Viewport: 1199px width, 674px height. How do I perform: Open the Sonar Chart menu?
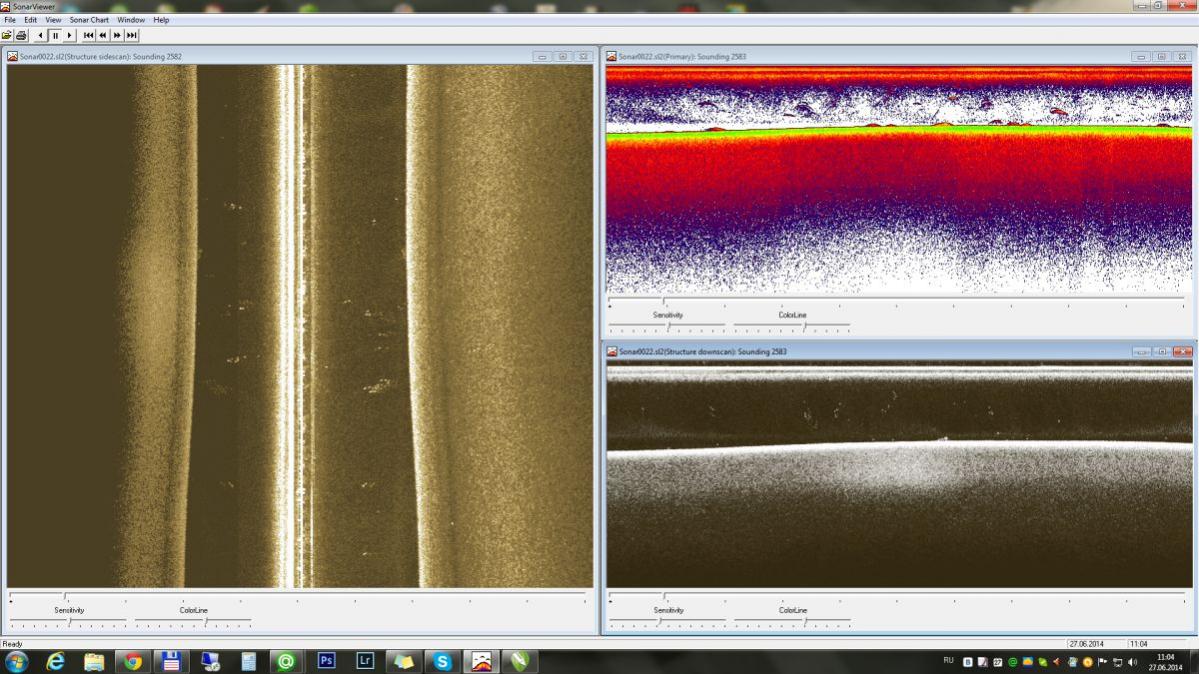pos(89,20)
